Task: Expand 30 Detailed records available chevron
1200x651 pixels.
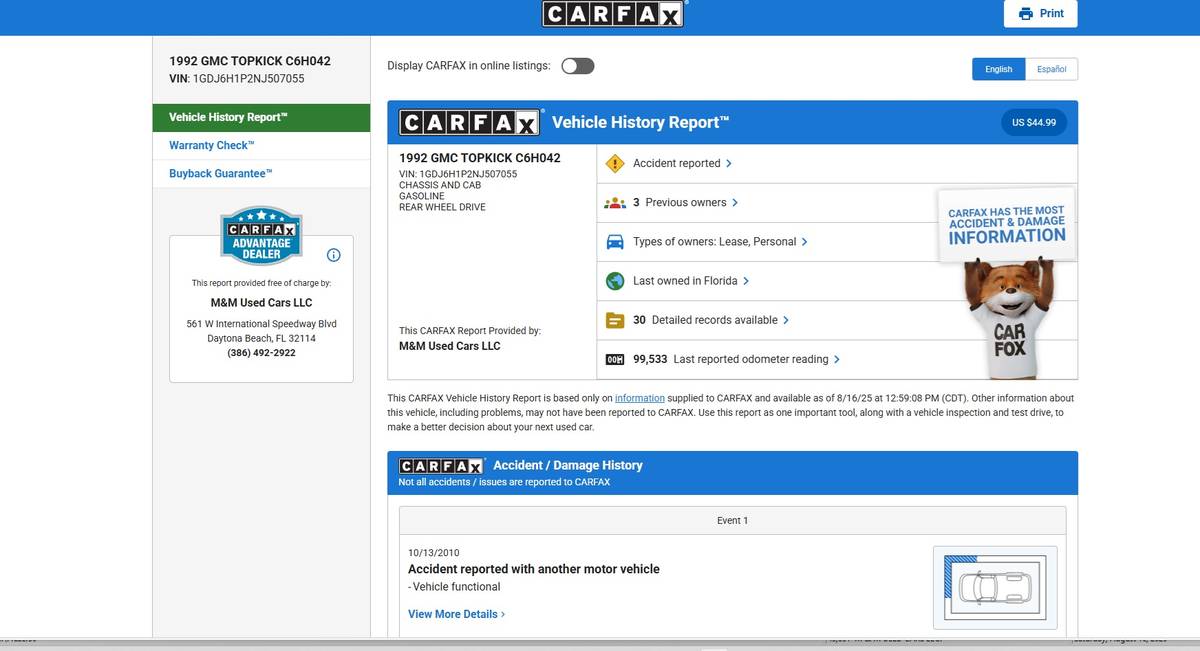Action: [x=786, y=320]
